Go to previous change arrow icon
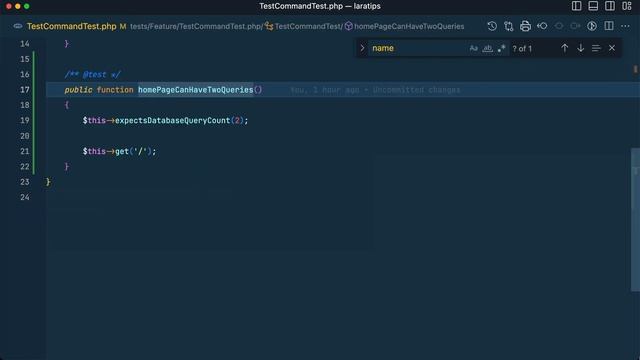Image resolution: width=640 pixels, height=360 pixels. pyautogui.click(x=542, y=26)
